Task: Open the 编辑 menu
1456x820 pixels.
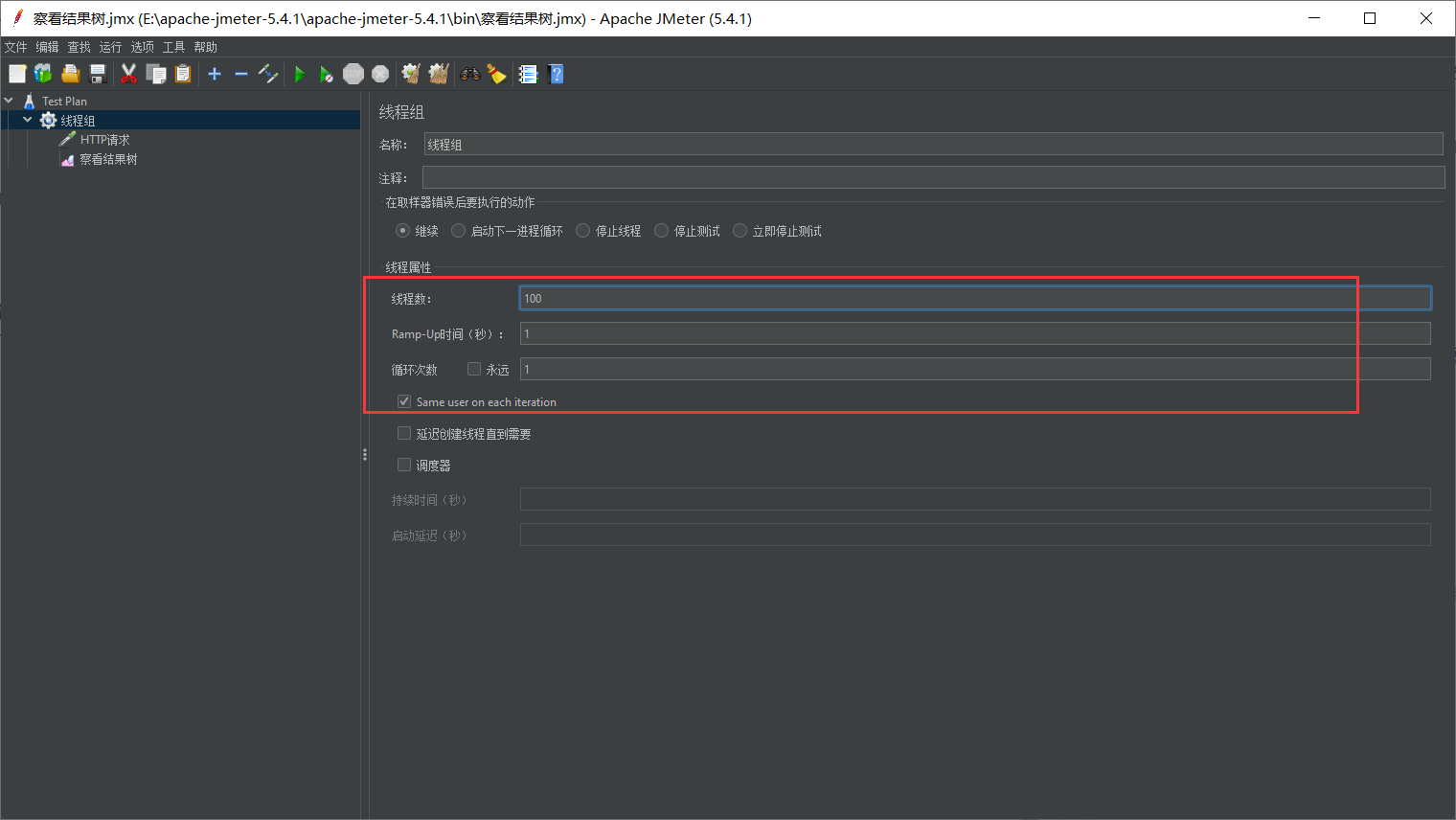Action: pyautogui.click(x=47, y=47)
